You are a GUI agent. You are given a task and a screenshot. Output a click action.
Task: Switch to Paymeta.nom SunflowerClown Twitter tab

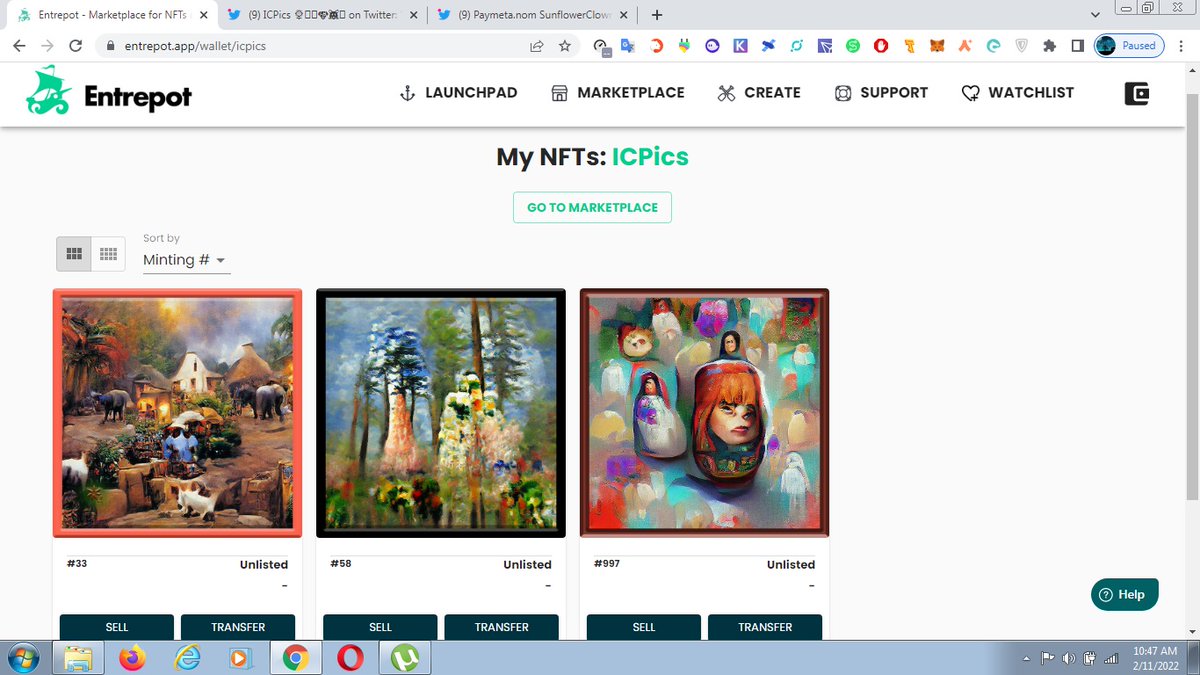532,15
